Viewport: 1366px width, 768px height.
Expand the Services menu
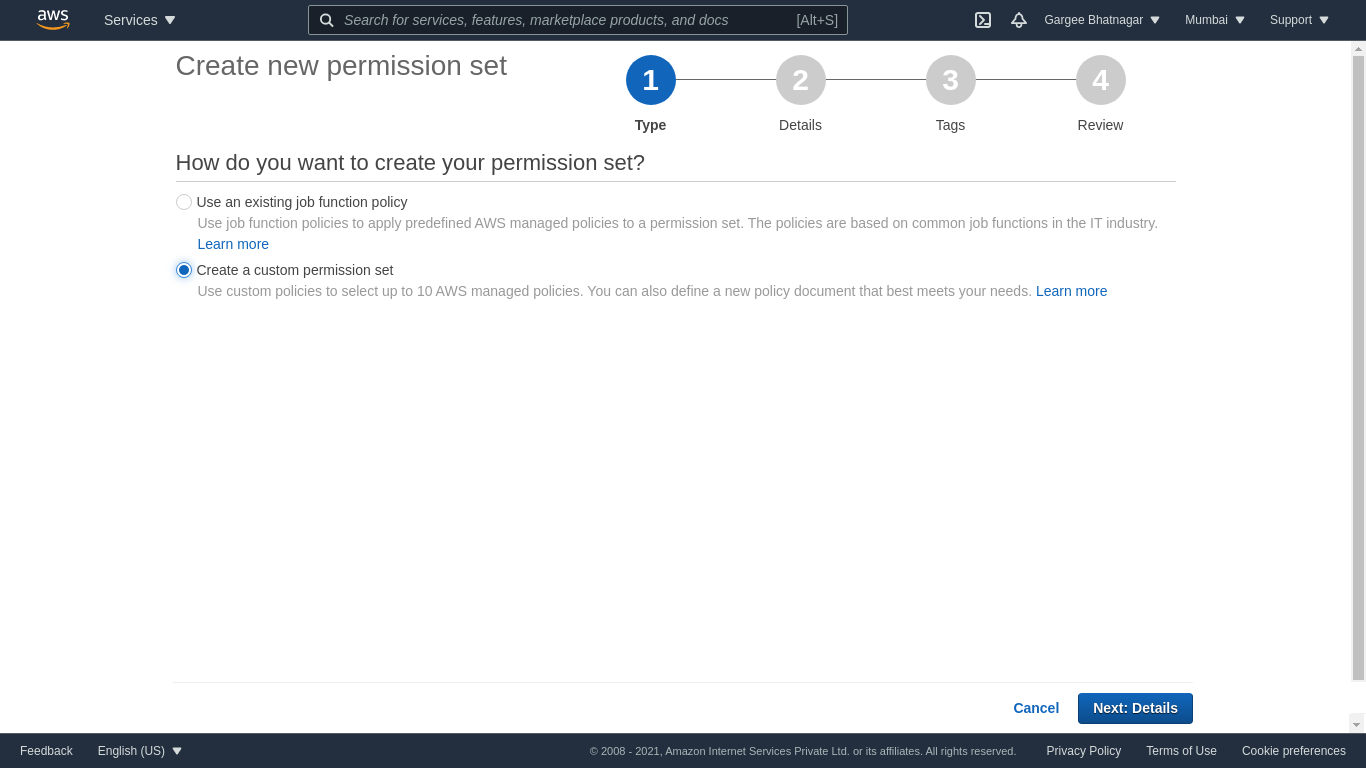(140, 20)
